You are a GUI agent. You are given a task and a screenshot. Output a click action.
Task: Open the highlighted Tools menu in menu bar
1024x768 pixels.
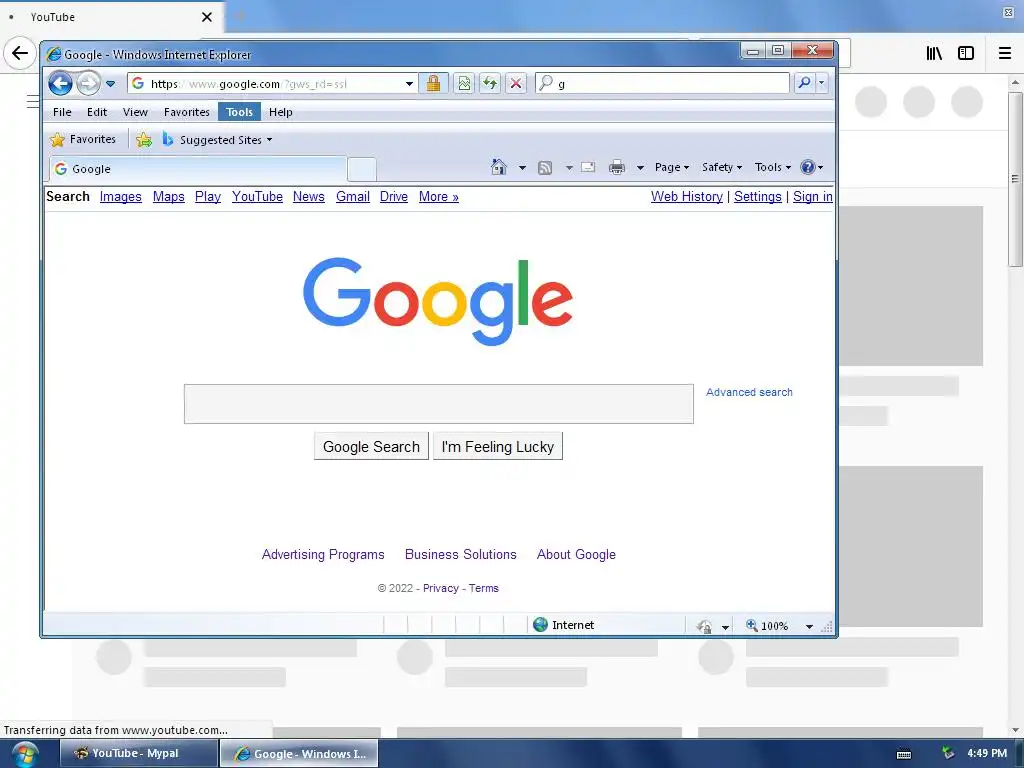(239, 112)
